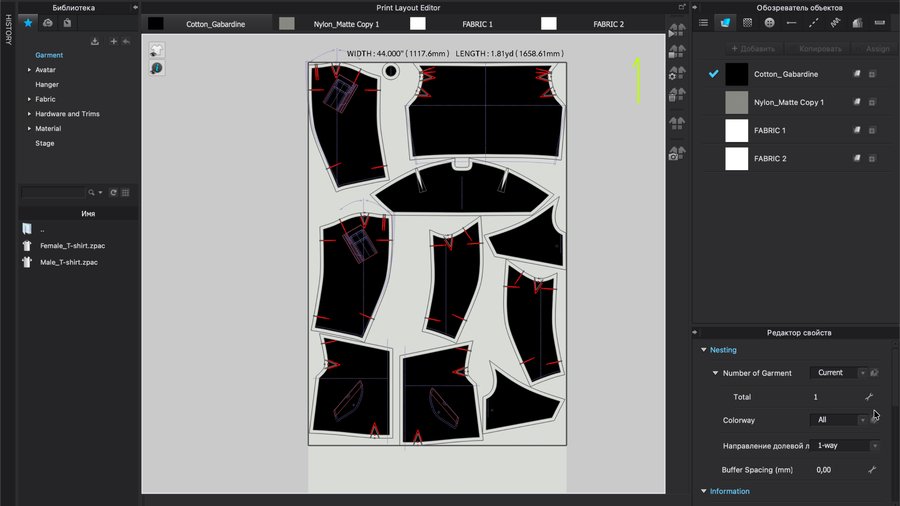Expand the Avatar library folder

pos(29,70)
